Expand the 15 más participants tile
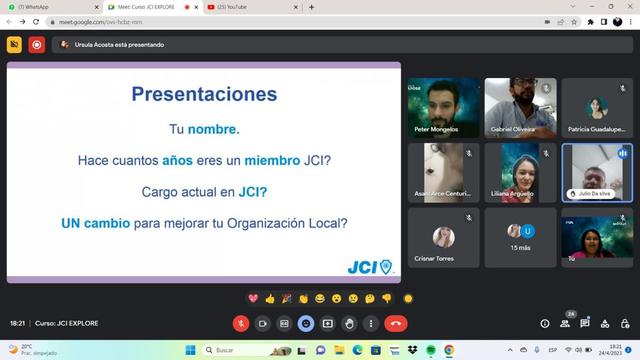 tap(520, 238)
